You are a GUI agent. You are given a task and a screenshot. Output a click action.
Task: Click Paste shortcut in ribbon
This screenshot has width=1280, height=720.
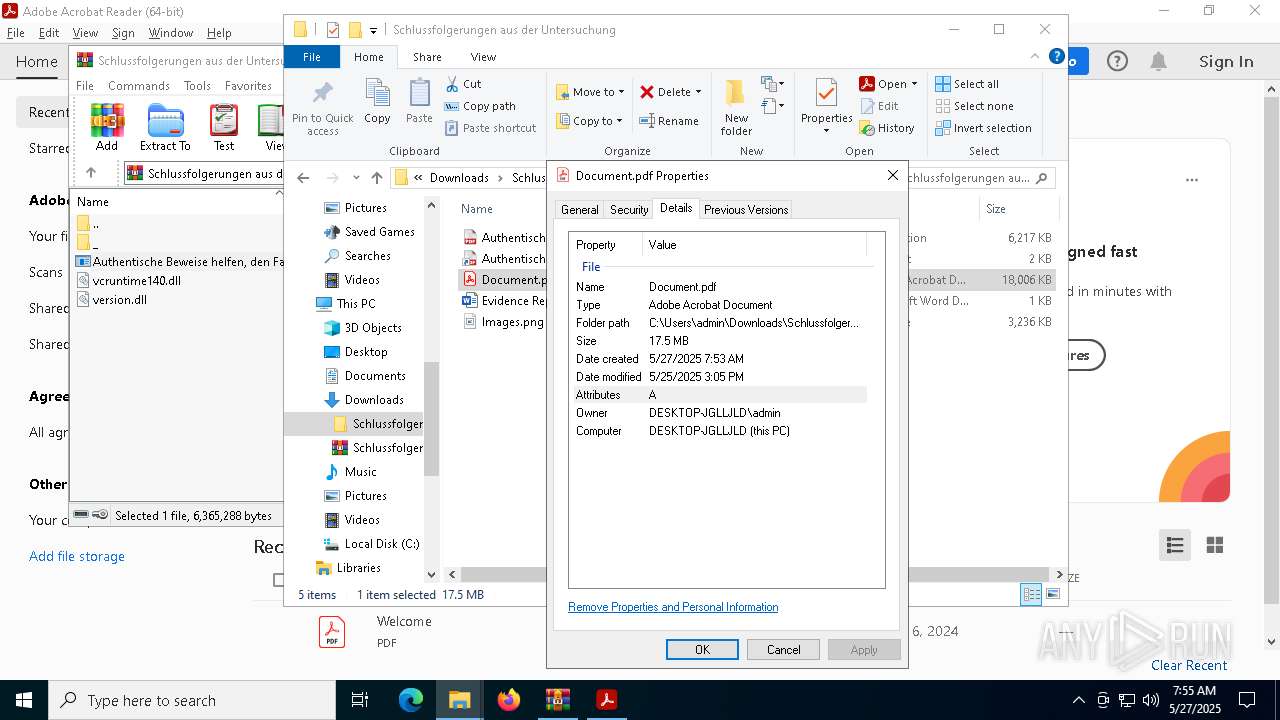click(490, 128)
